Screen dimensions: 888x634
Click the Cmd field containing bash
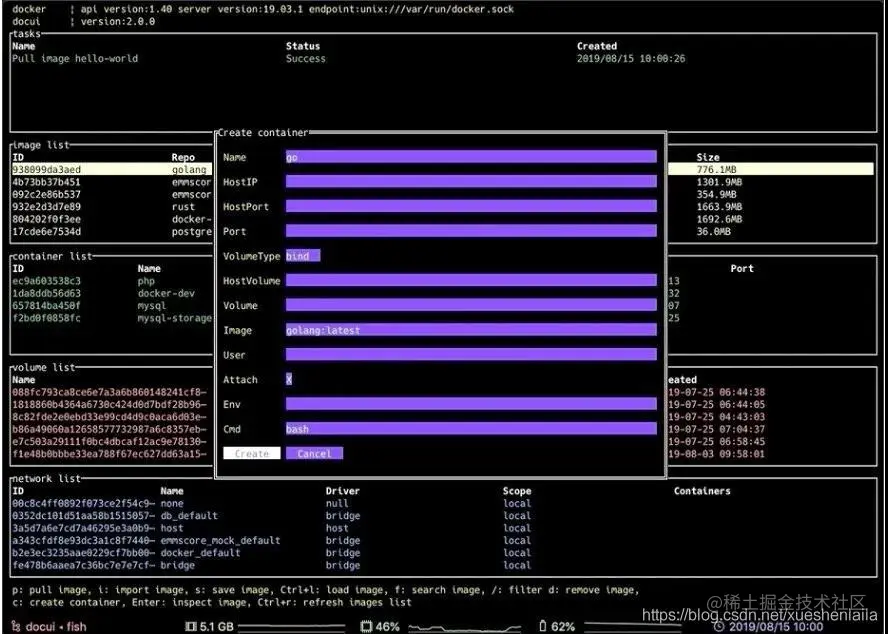tap(471, 429)
